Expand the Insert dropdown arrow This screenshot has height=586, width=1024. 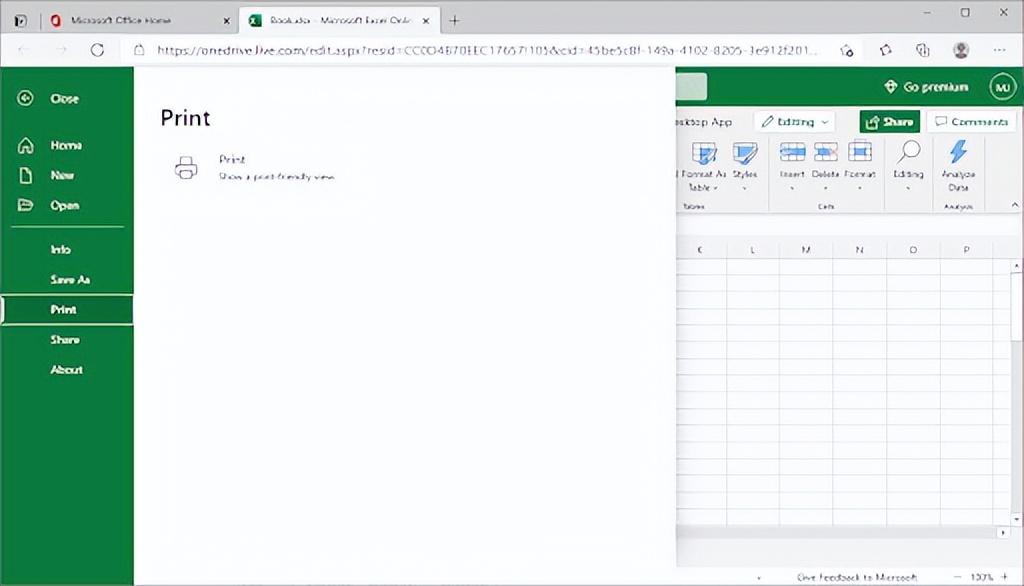[792, 189]
